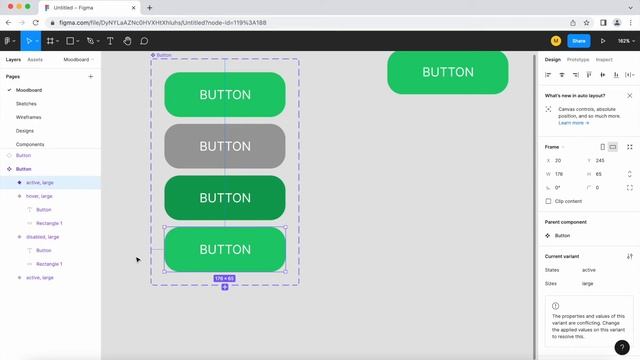The image size is (640, 360).
Task: Enable Clip content checkbox
Action: point(548,201)
